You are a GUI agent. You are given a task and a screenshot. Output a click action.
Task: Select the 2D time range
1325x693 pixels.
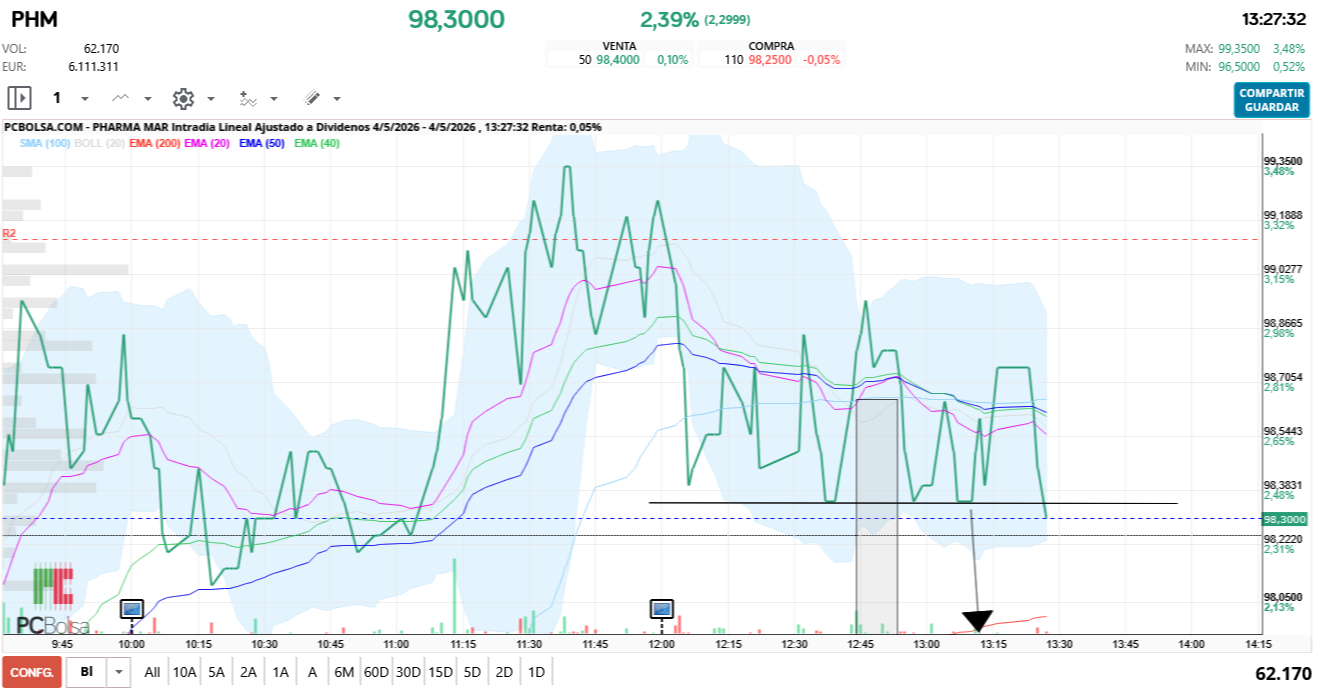coord(504,672)
